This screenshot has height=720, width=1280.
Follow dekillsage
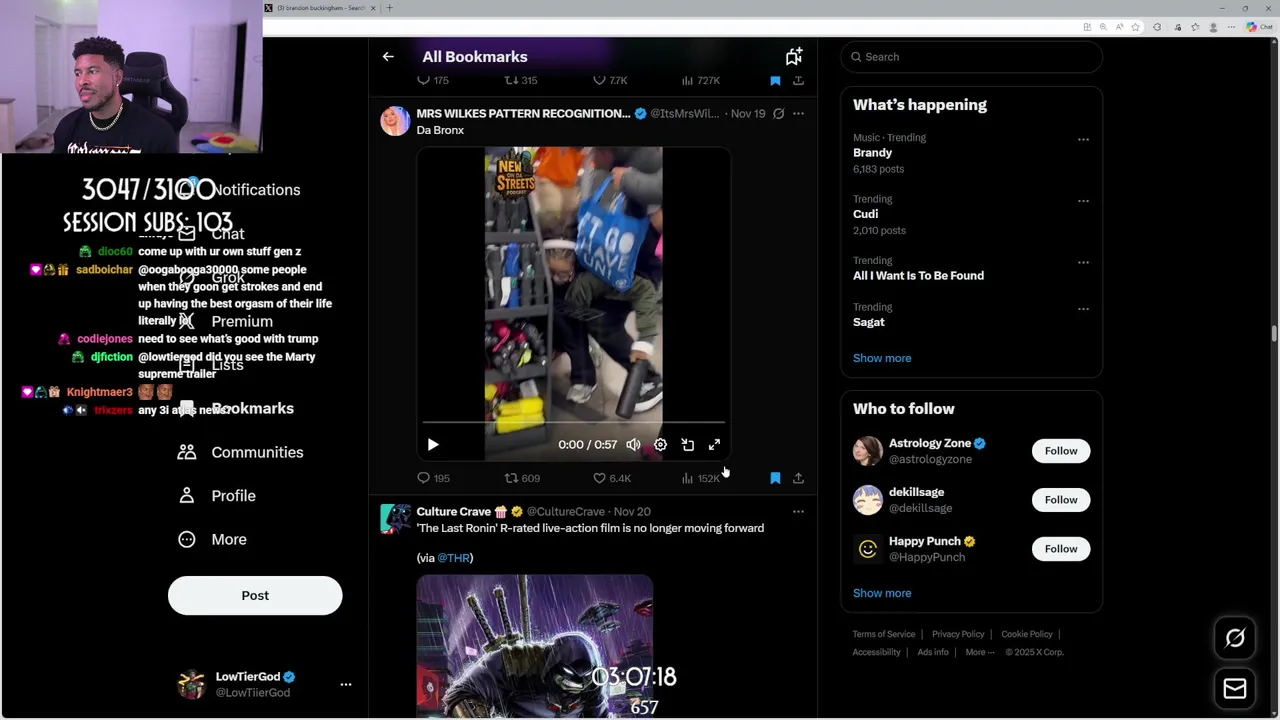coord(1061,500)
